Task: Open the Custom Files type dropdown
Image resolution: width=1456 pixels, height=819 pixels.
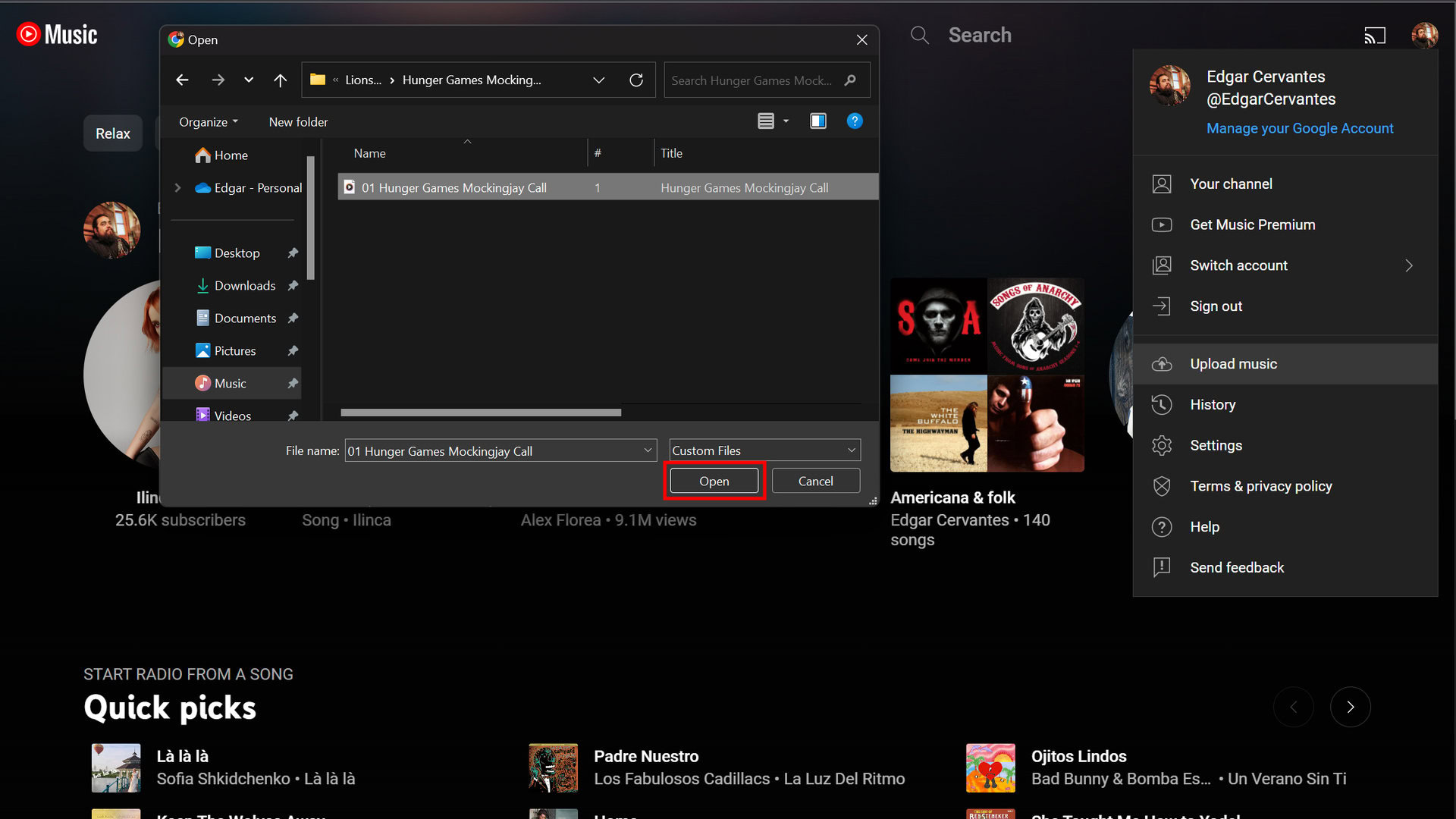Action: [764, 450]
